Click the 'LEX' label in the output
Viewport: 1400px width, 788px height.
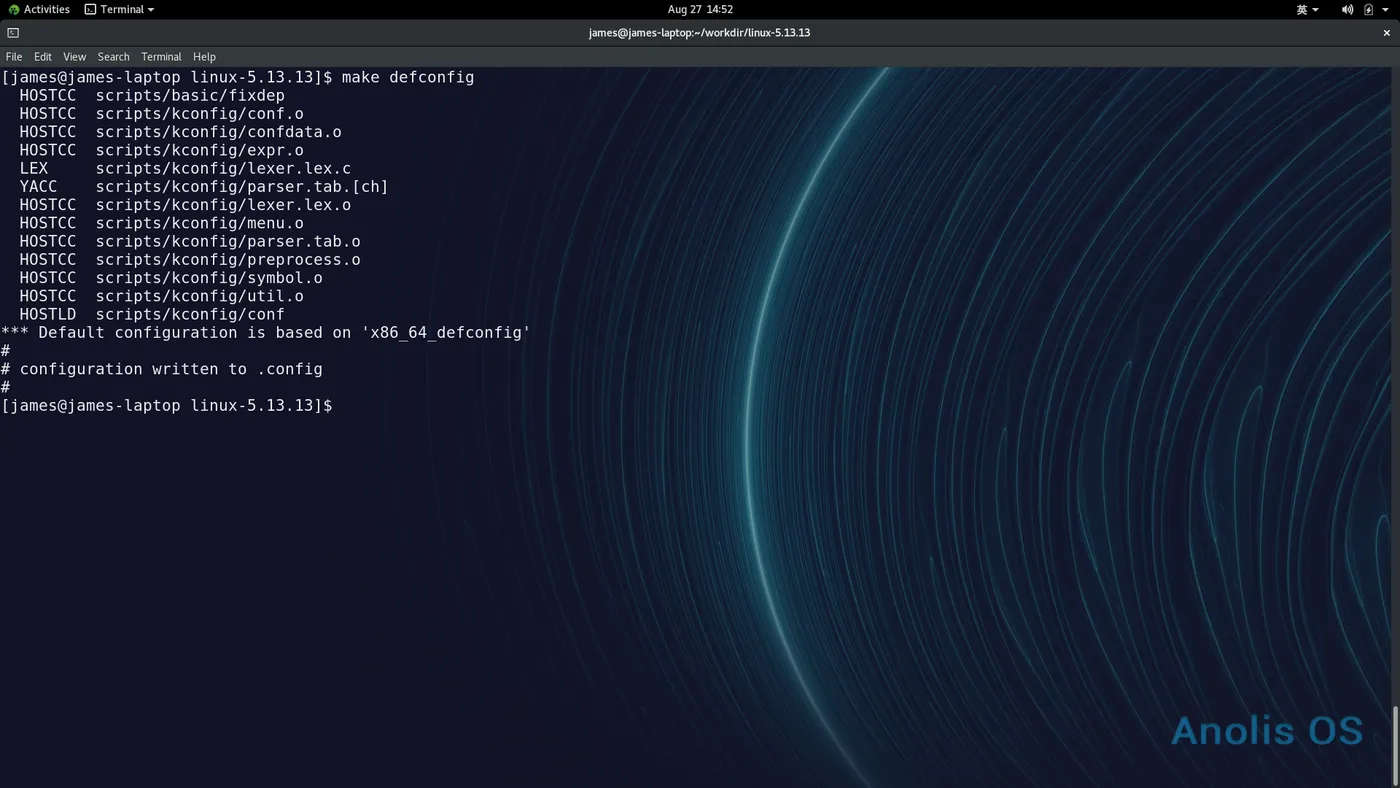tap(34, 168)
